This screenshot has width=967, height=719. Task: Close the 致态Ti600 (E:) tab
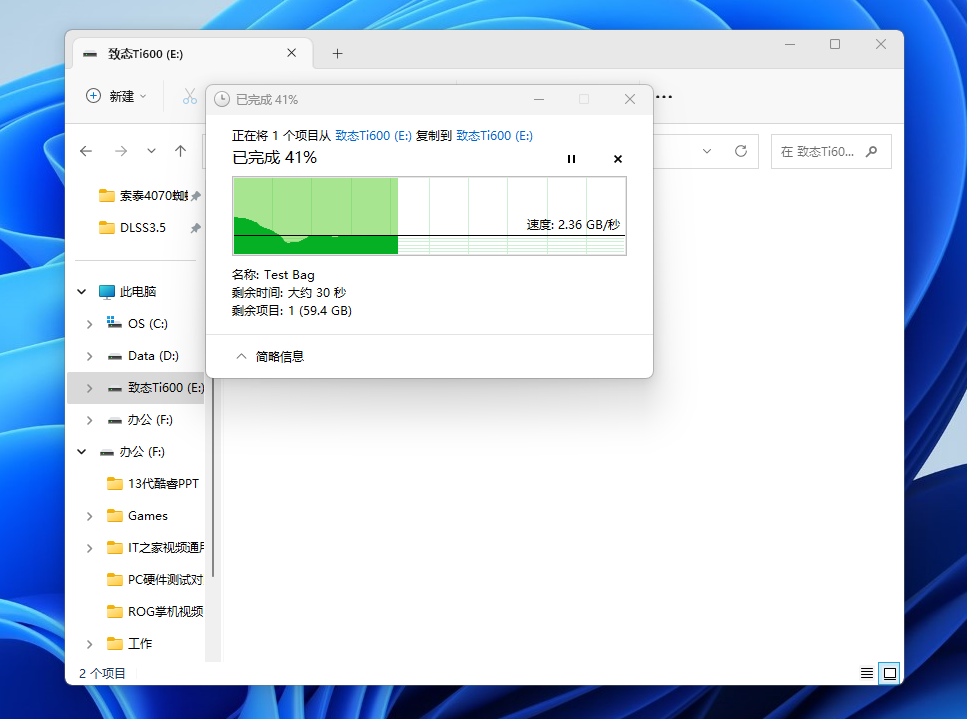[x=291, y=54]
